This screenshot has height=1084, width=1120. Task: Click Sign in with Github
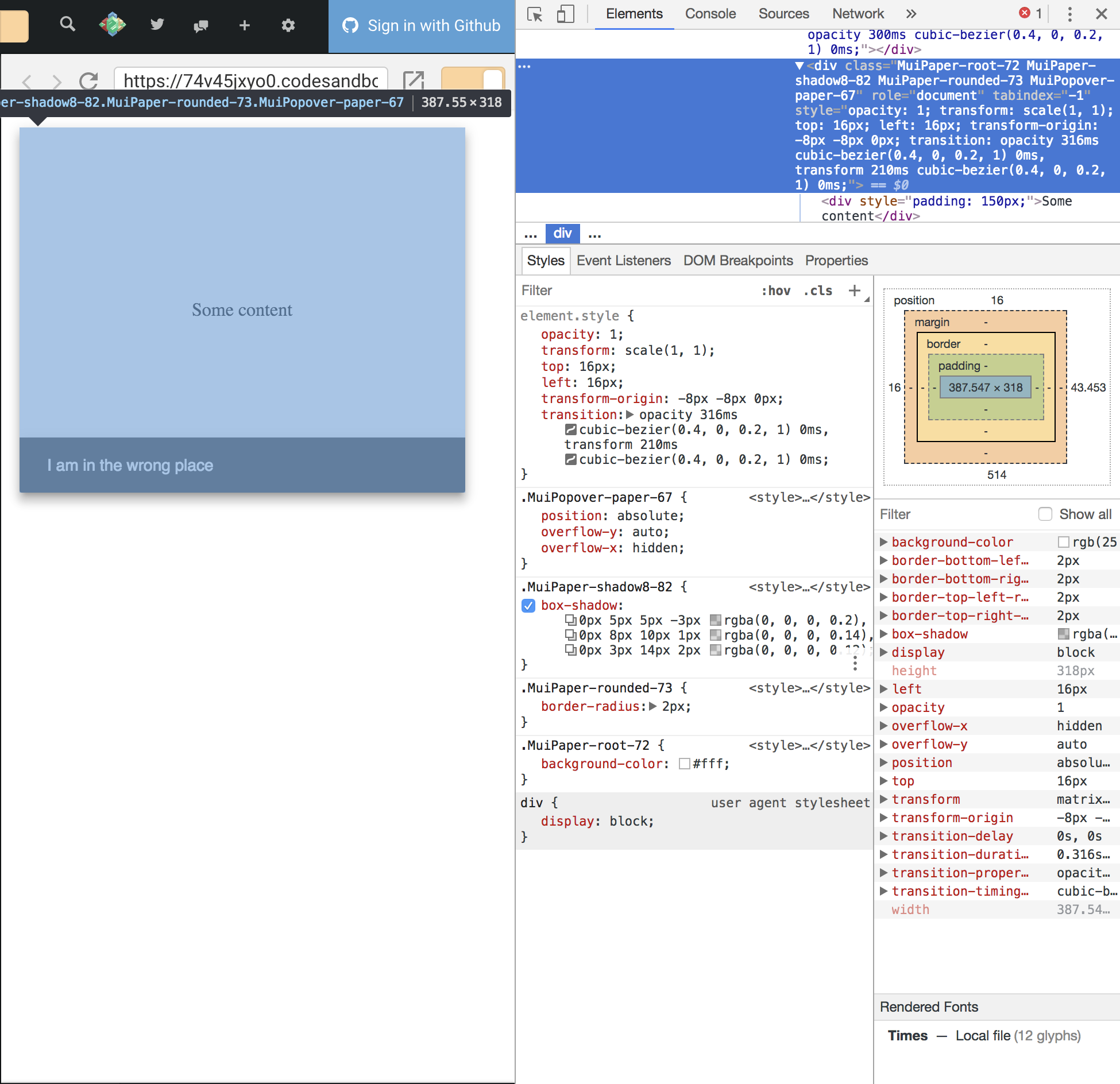coord(421,26)
